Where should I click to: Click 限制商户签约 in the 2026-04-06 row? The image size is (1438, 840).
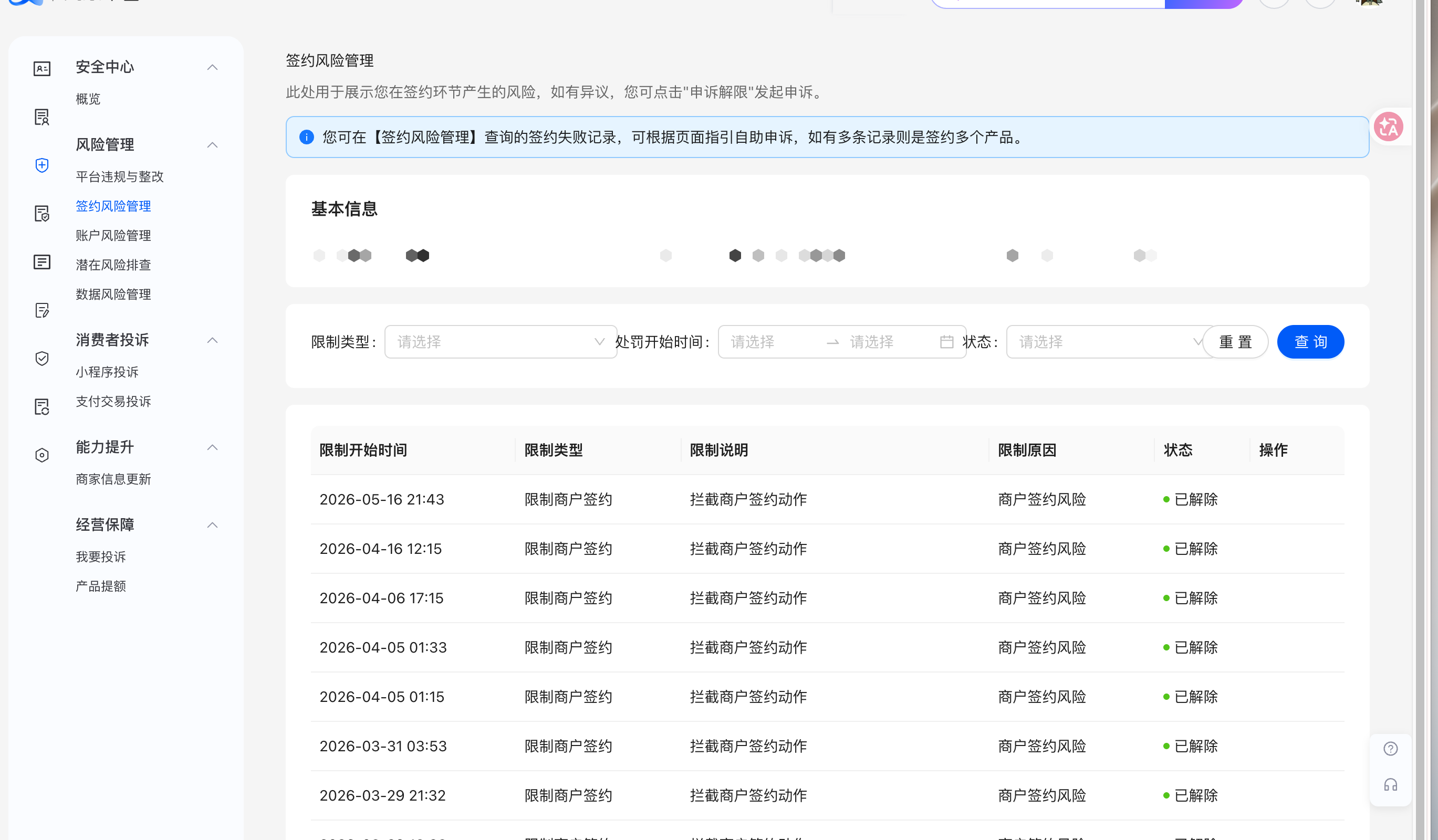568,597
